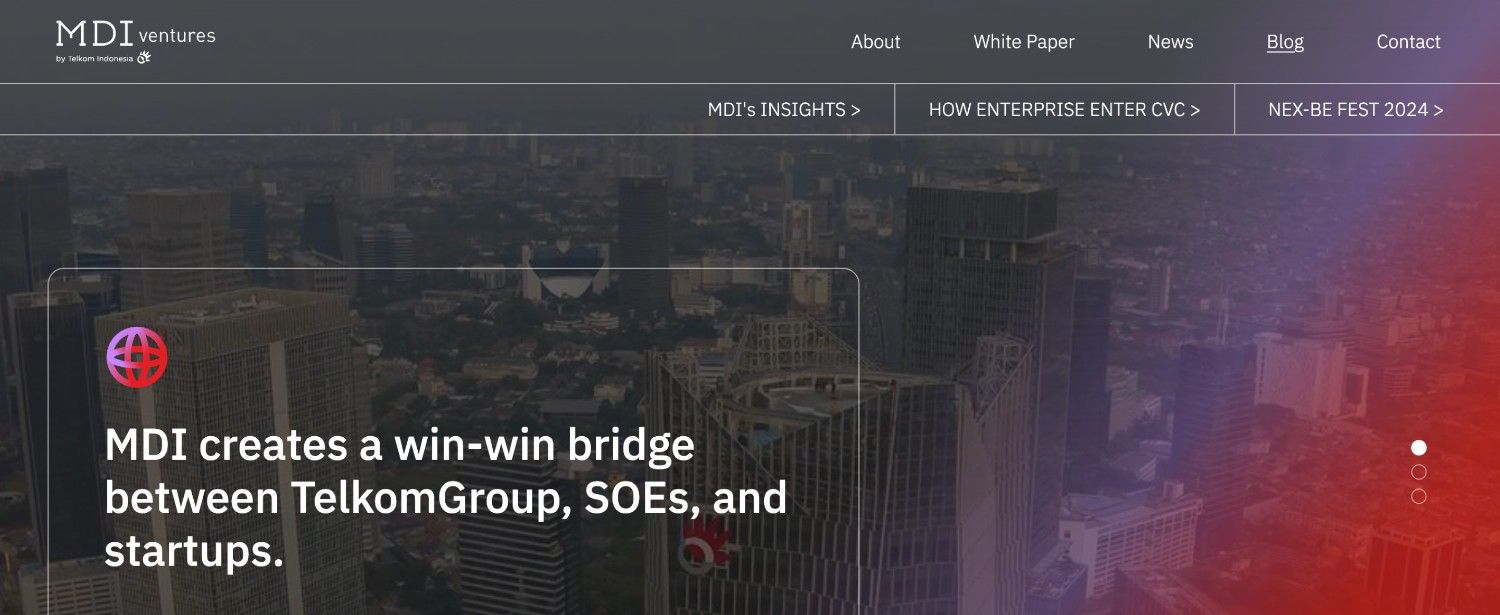This screenshot has height=615, width=1500.
Task: Select the first filled slide indicator dot
Action: click(1418, 448)
